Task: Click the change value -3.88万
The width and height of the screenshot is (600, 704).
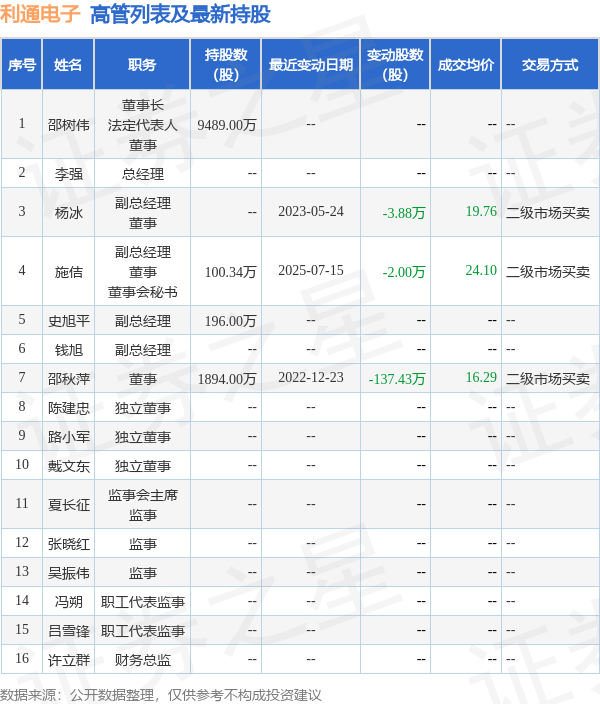Action: tap(404, 212)
